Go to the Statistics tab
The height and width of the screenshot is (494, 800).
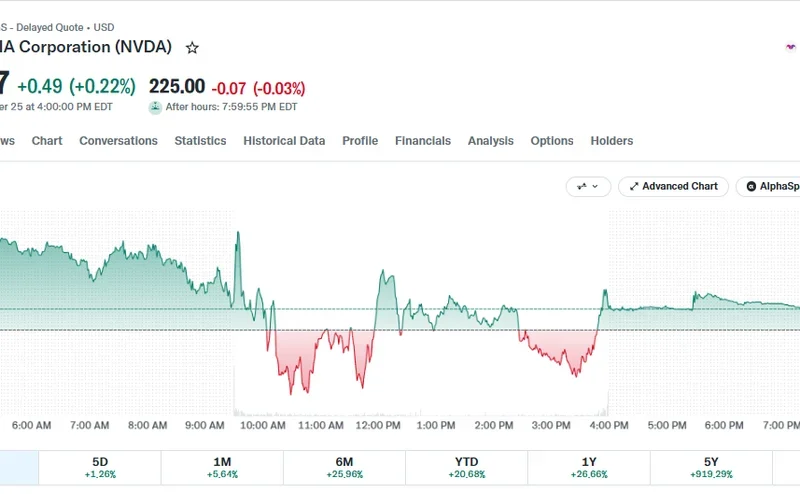coord(201,141)
